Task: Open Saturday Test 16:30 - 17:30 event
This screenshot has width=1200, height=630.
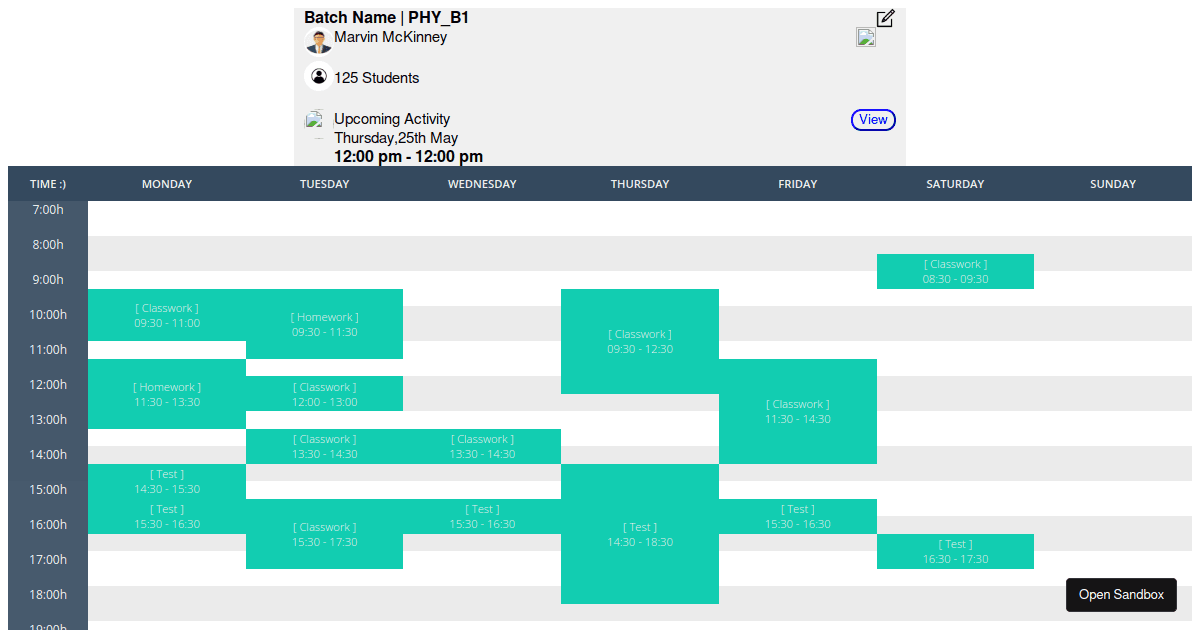Action: point(955,551)
